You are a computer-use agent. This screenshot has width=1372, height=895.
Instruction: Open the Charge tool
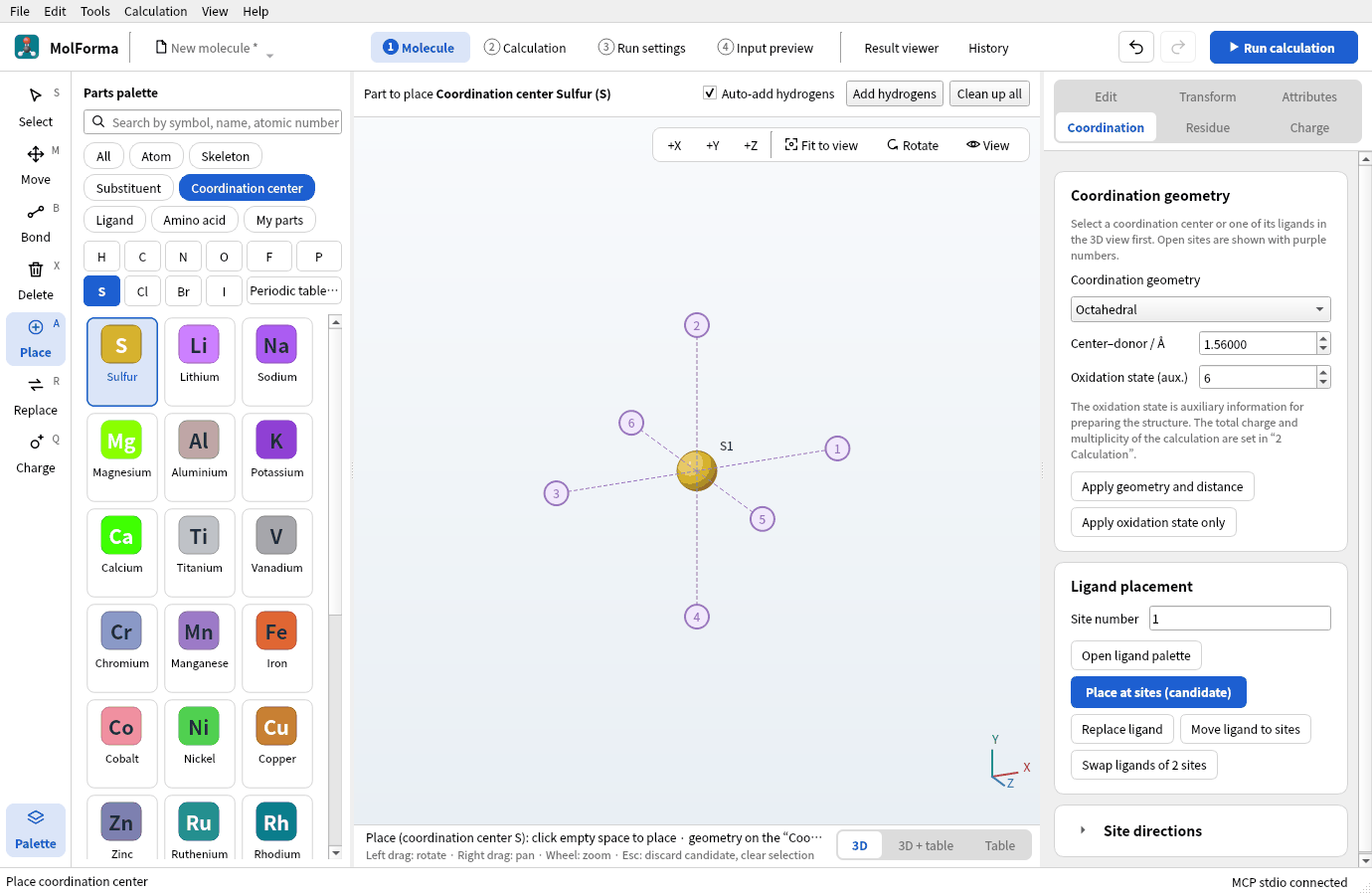point(36,453)
